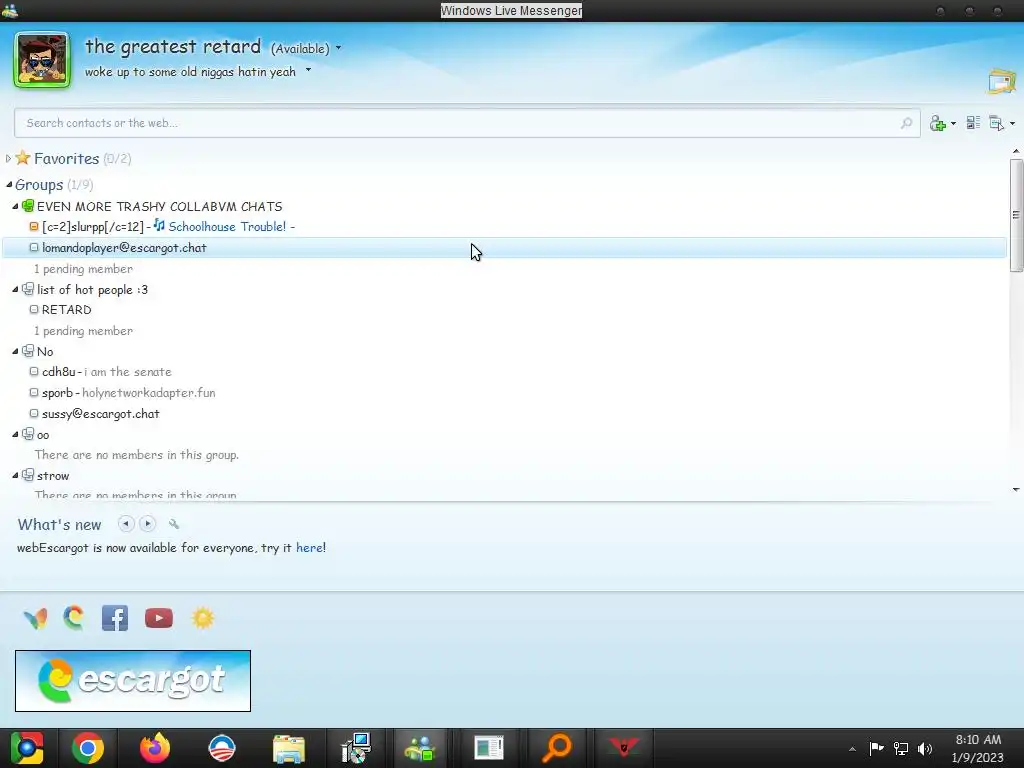Focus the Search contacts or the web field
Viewport: 1024px width, 768px height.
point(467,123)
